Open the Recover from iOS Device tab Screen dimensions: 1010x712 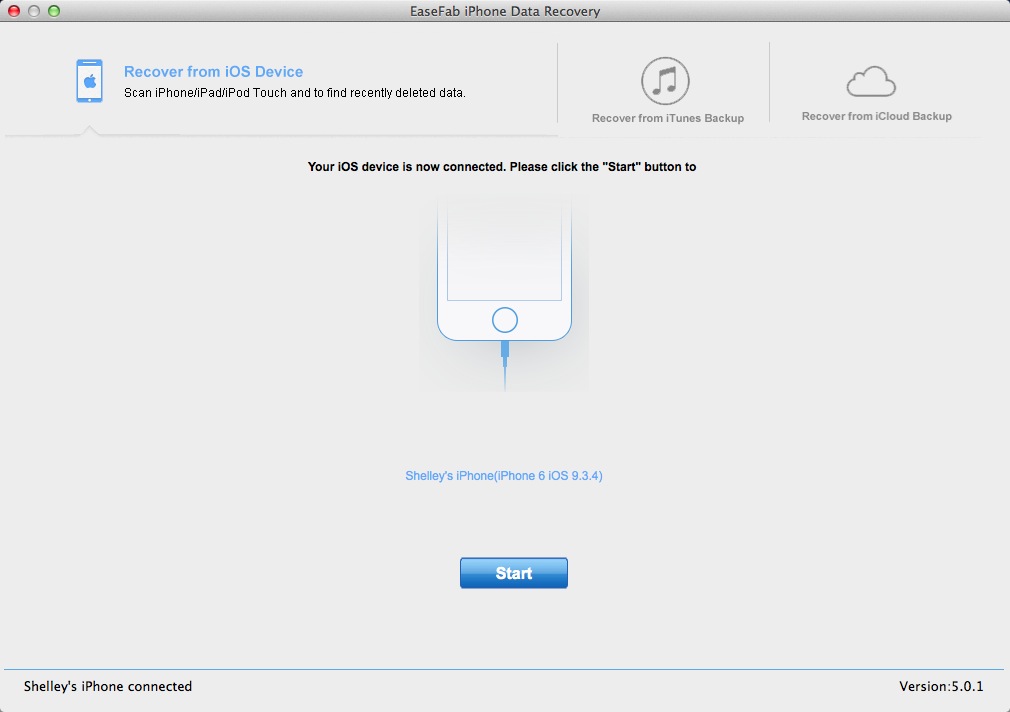tap(213, 72)
